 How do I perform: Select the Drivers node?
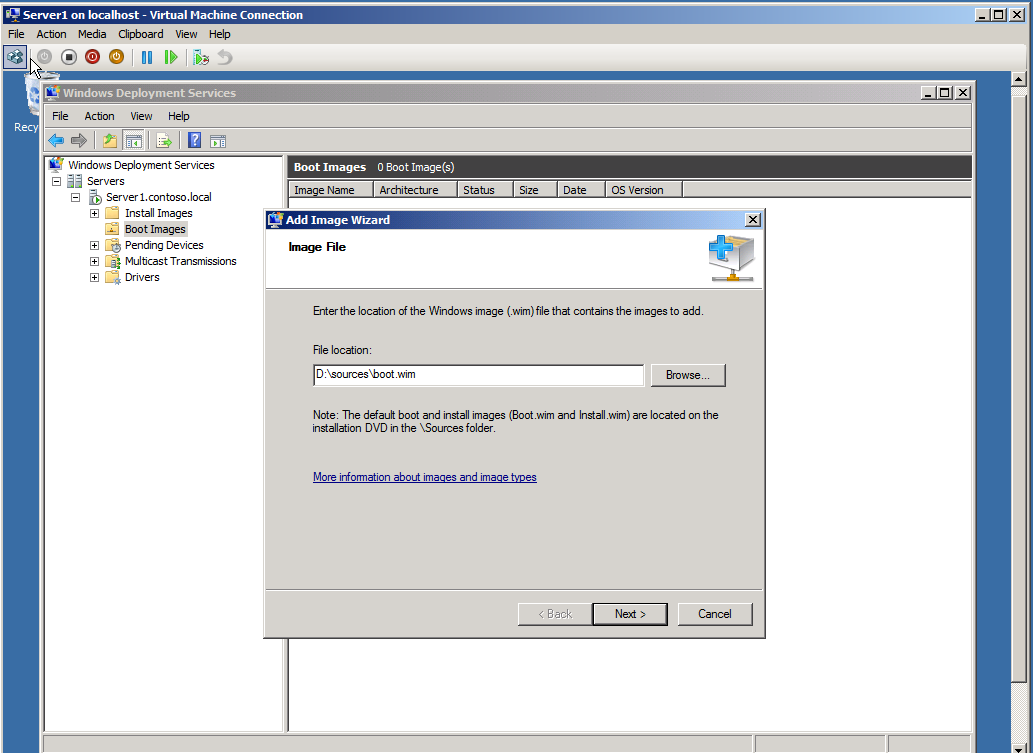click(142, 277)
